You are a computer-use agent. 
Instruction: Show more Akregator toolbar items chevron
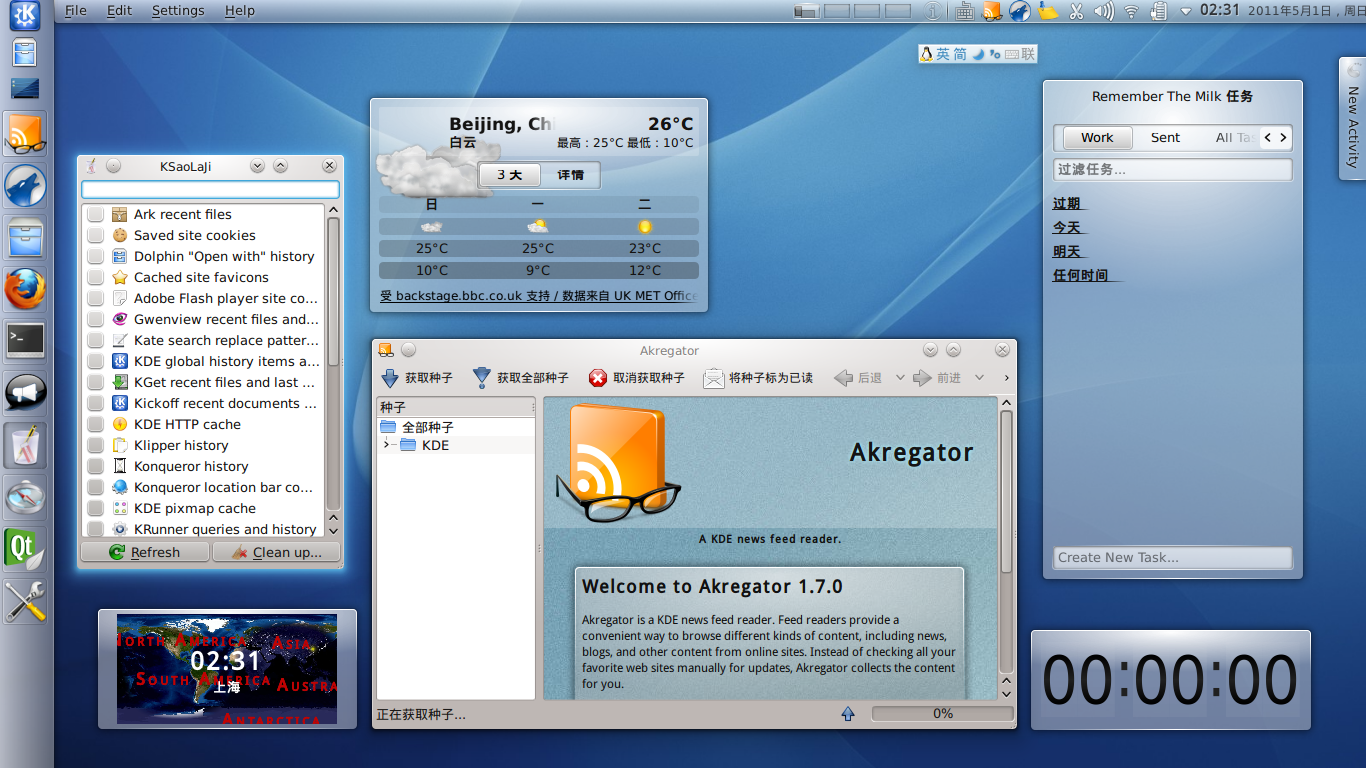(x=1006, y=378)
